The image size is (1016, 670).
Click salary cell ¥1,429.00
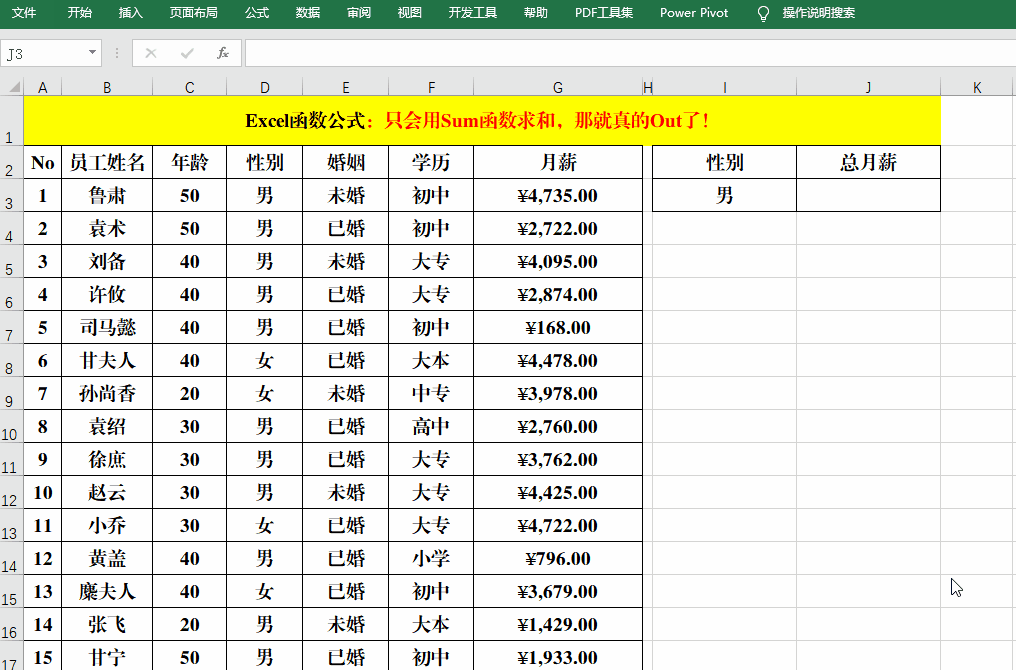(x=558, y=625)
